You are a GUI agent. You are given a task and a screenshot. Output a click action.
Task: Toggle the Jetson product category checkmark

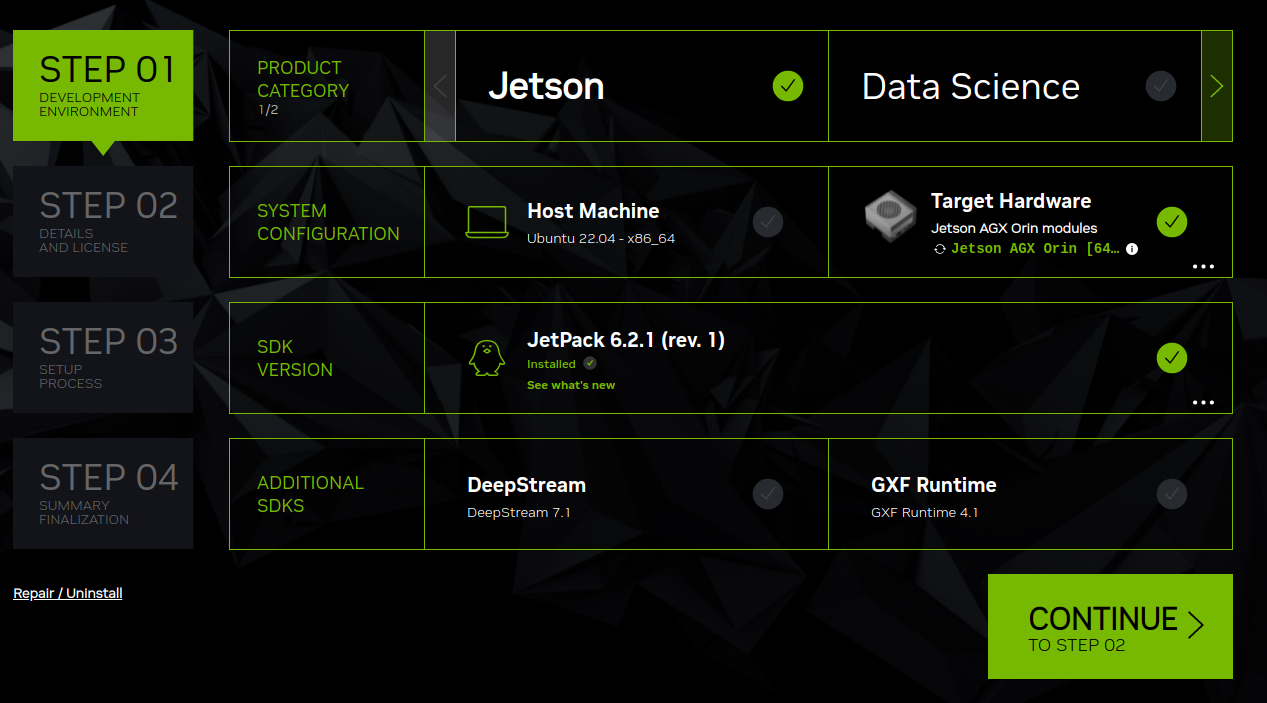788,86
